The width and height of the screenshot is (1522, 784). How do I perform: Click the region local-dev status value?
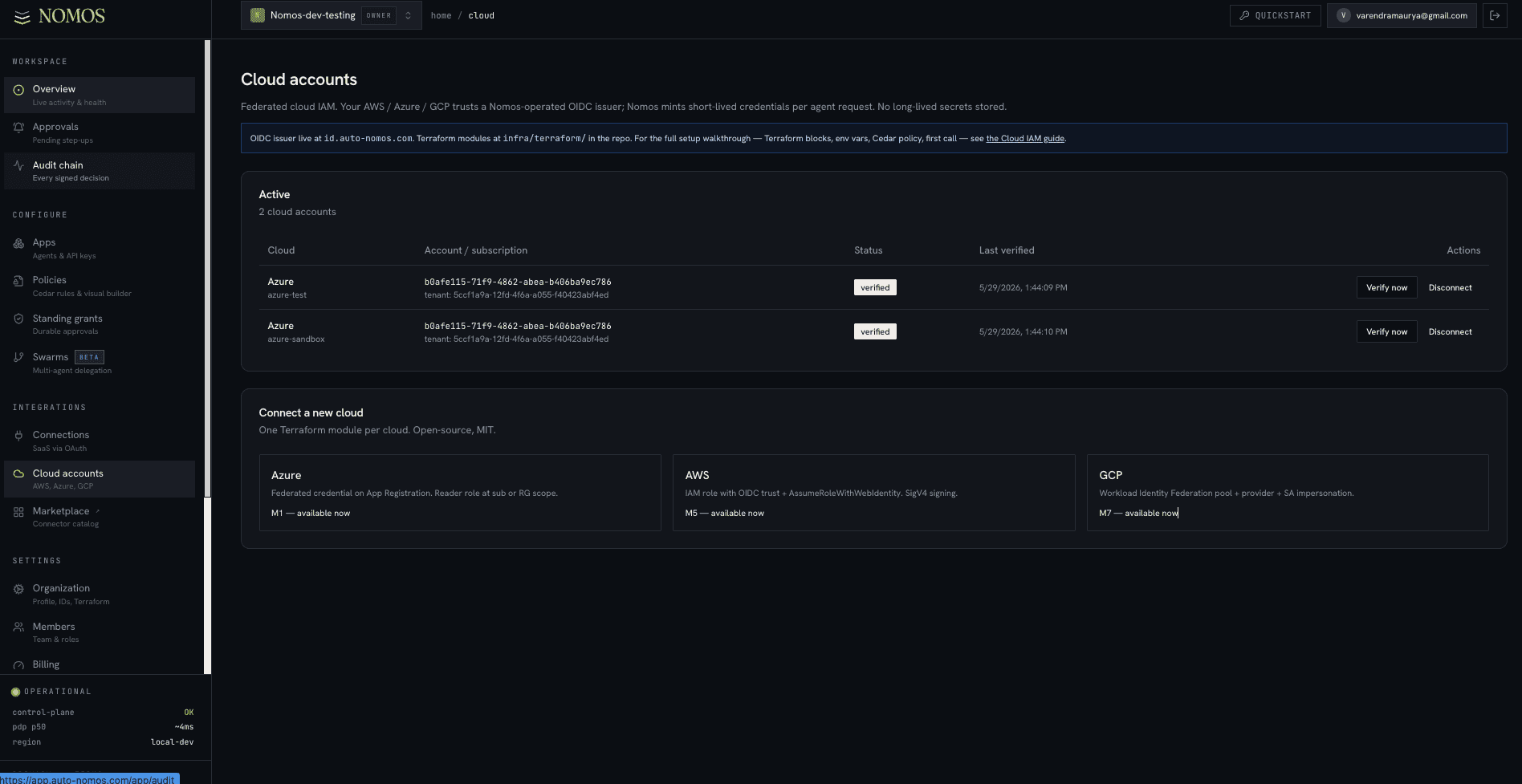pyautogui.click(x=172, y=742)
